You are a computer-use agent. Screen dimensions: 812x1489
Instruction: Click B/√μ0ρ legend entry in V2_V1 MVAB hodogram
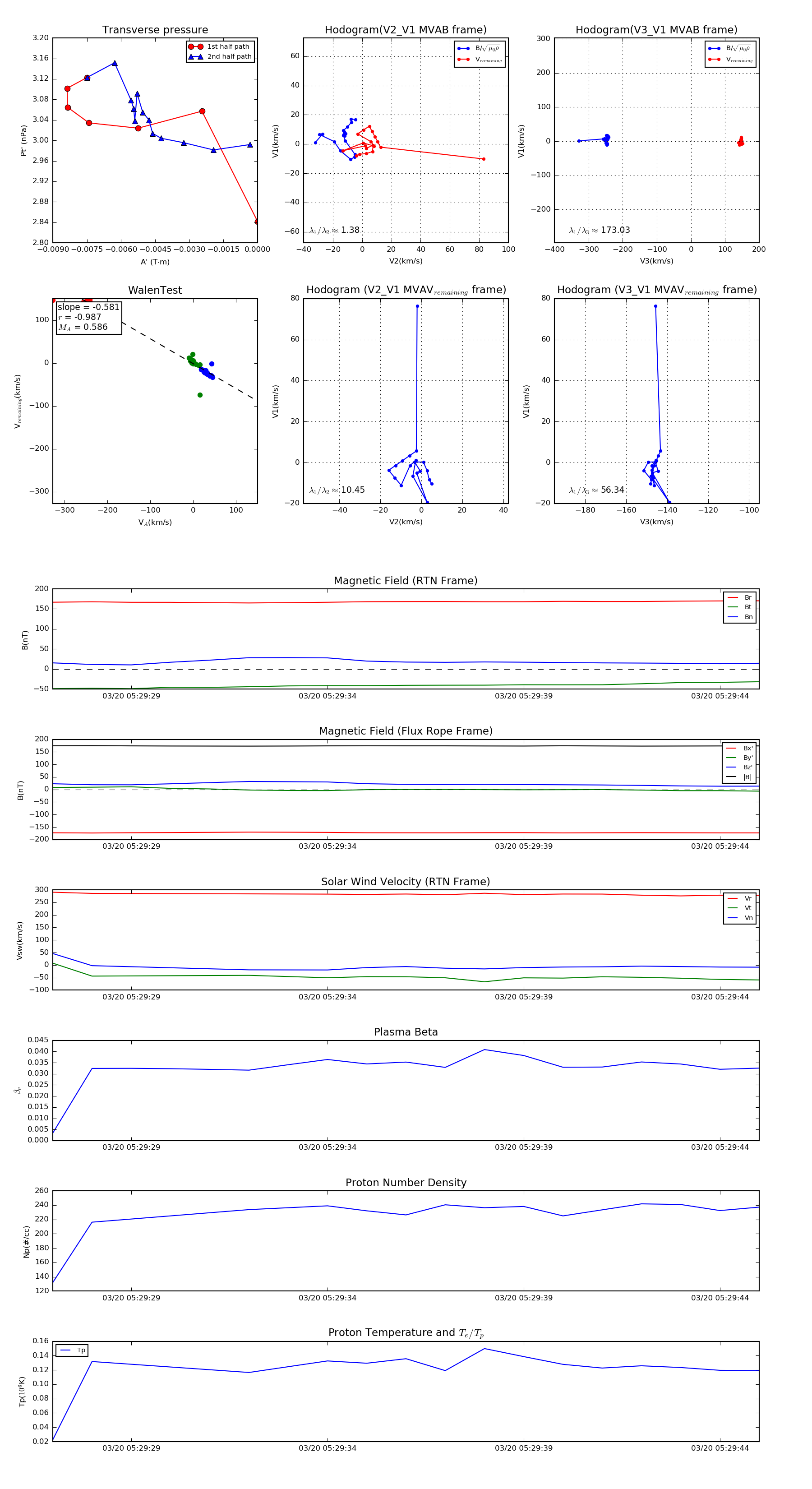[479, 49]
